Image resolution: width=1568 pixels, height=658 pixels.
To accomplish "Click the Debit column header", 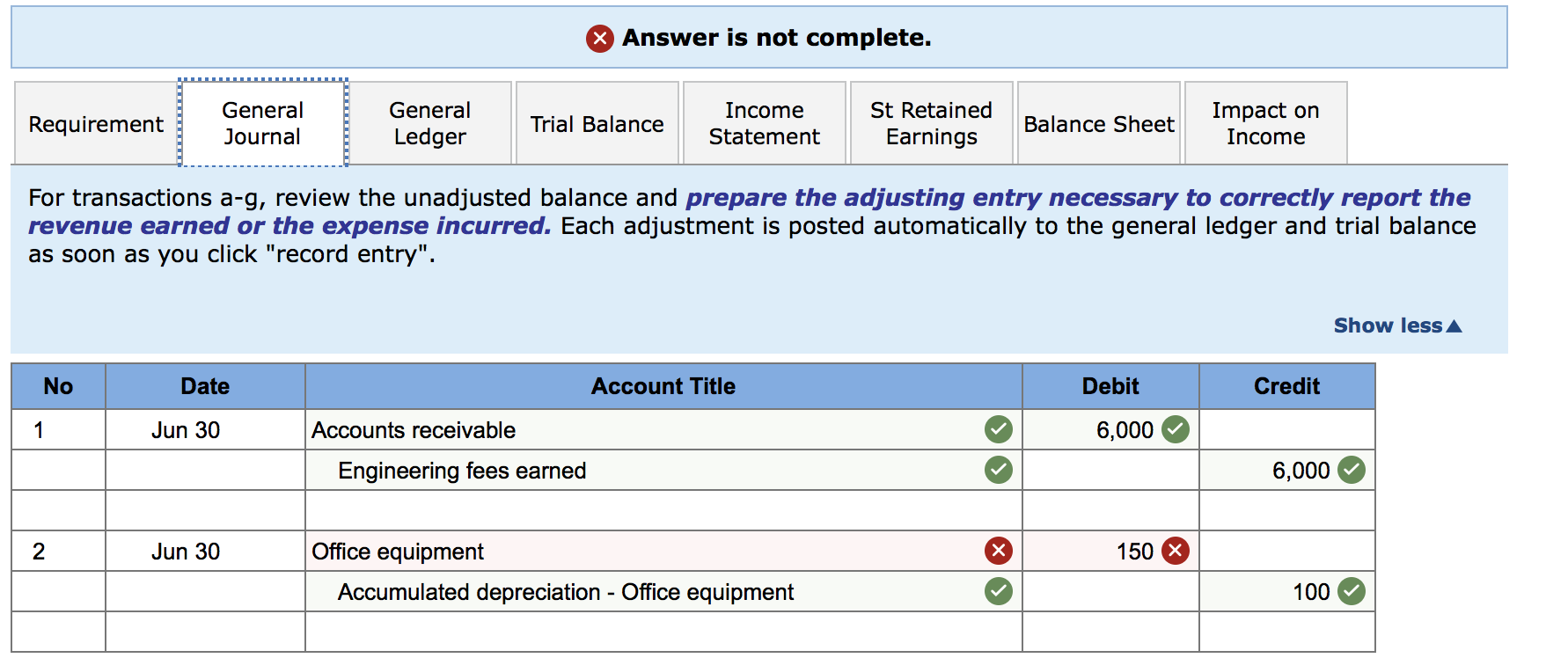I will point(1110,386).
